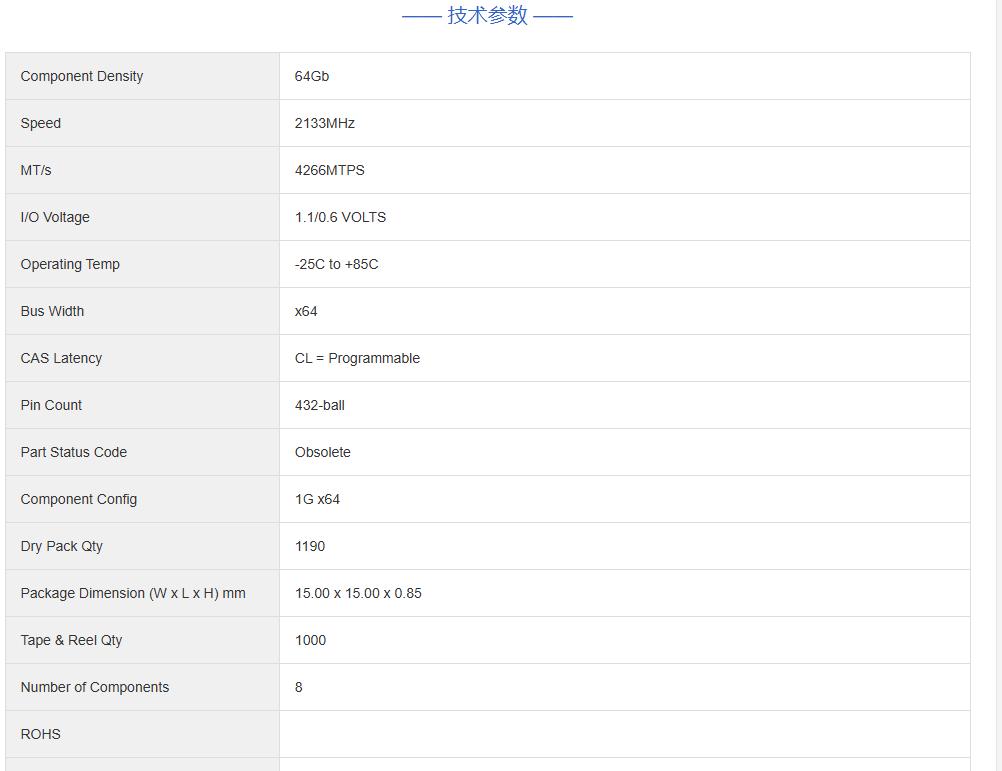Select the -25C to +85C temperature value

336,264
